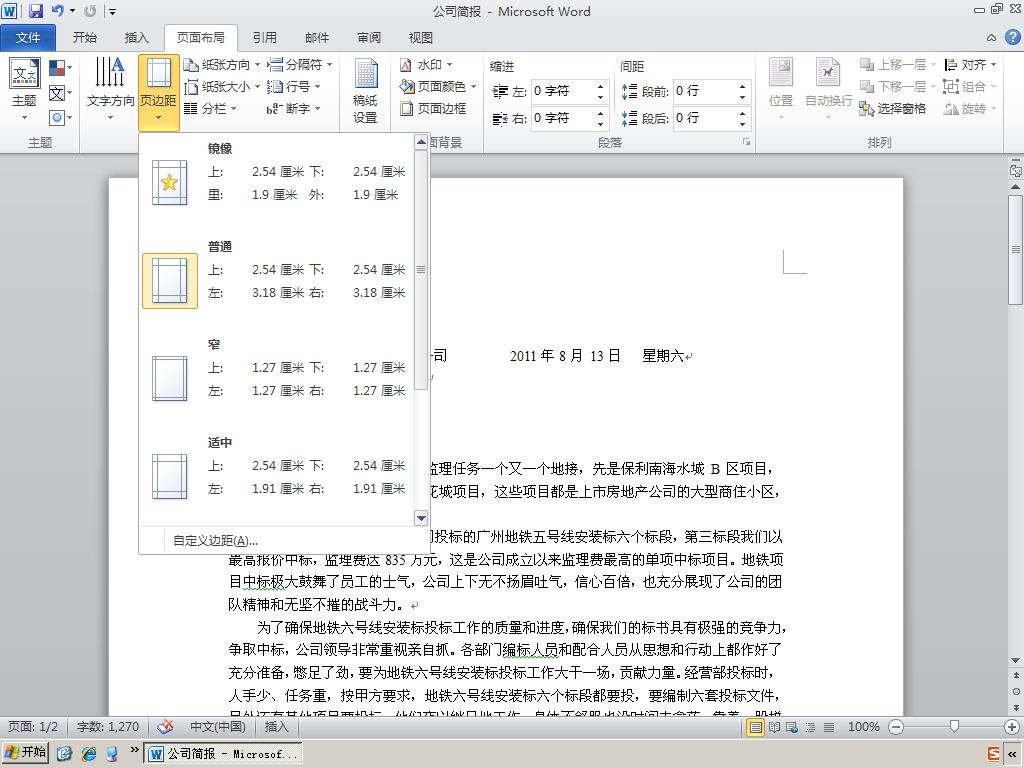Switch to 视图 tab
This screenshot has width=1024, height=768.
[x=421, y=38]
